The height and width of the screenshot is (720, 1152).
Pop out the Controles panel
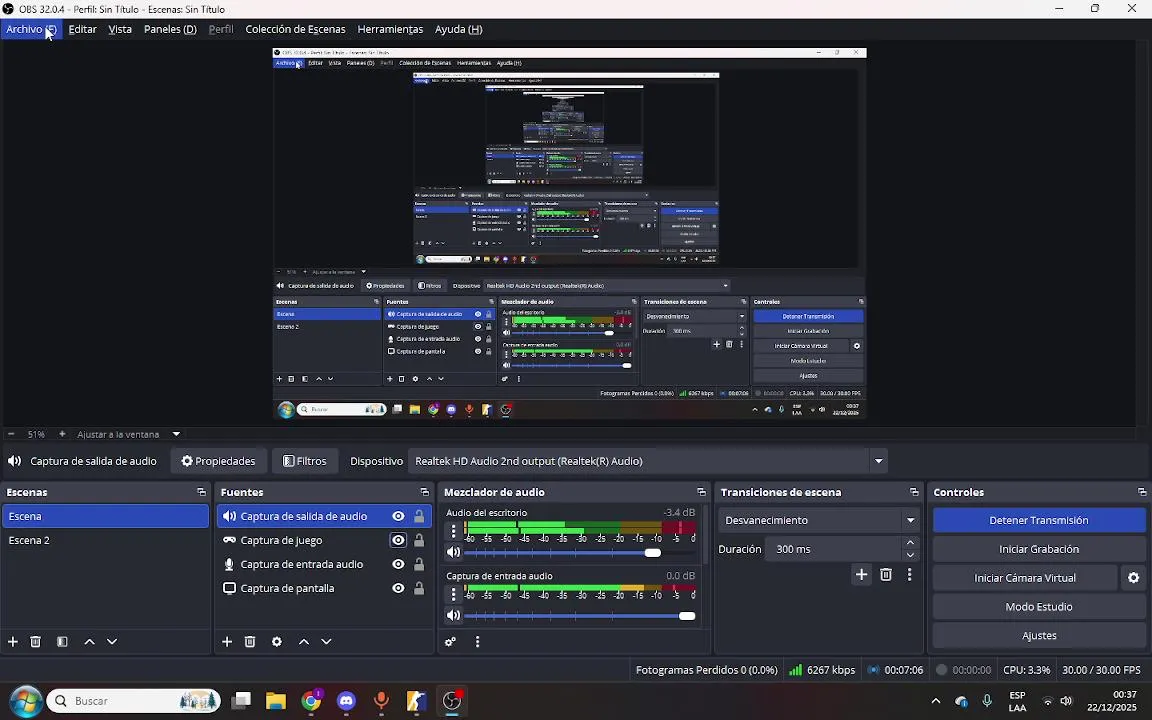(1142, 492)
